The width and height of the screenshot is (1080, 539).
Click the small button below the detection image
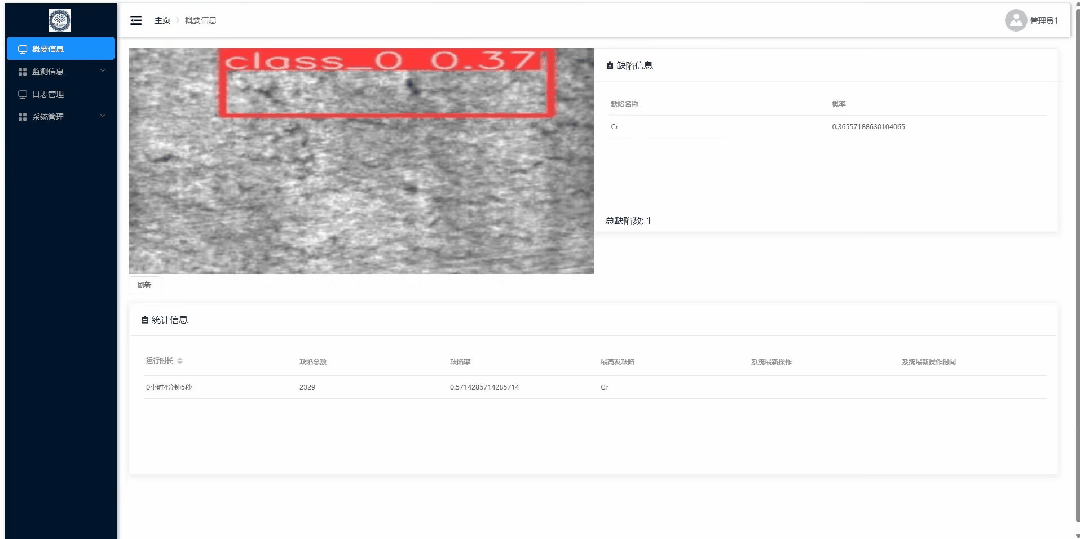click(145, 284)
